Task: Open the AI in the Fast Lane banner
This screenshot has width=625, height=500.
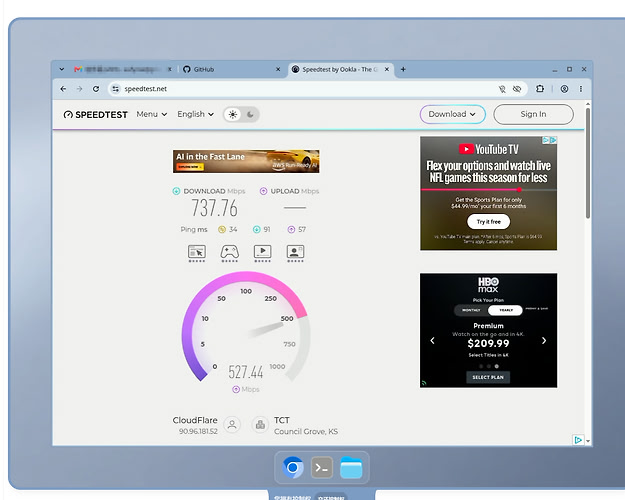Action: click(x=246, y=161)
